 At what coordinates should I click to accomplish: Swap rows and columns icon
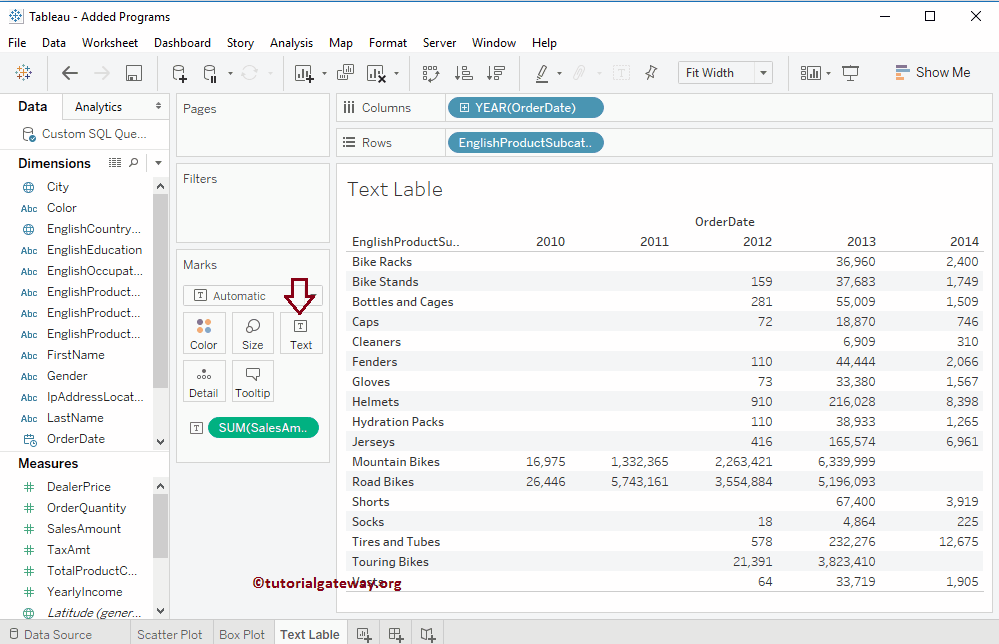pos(431,73)
